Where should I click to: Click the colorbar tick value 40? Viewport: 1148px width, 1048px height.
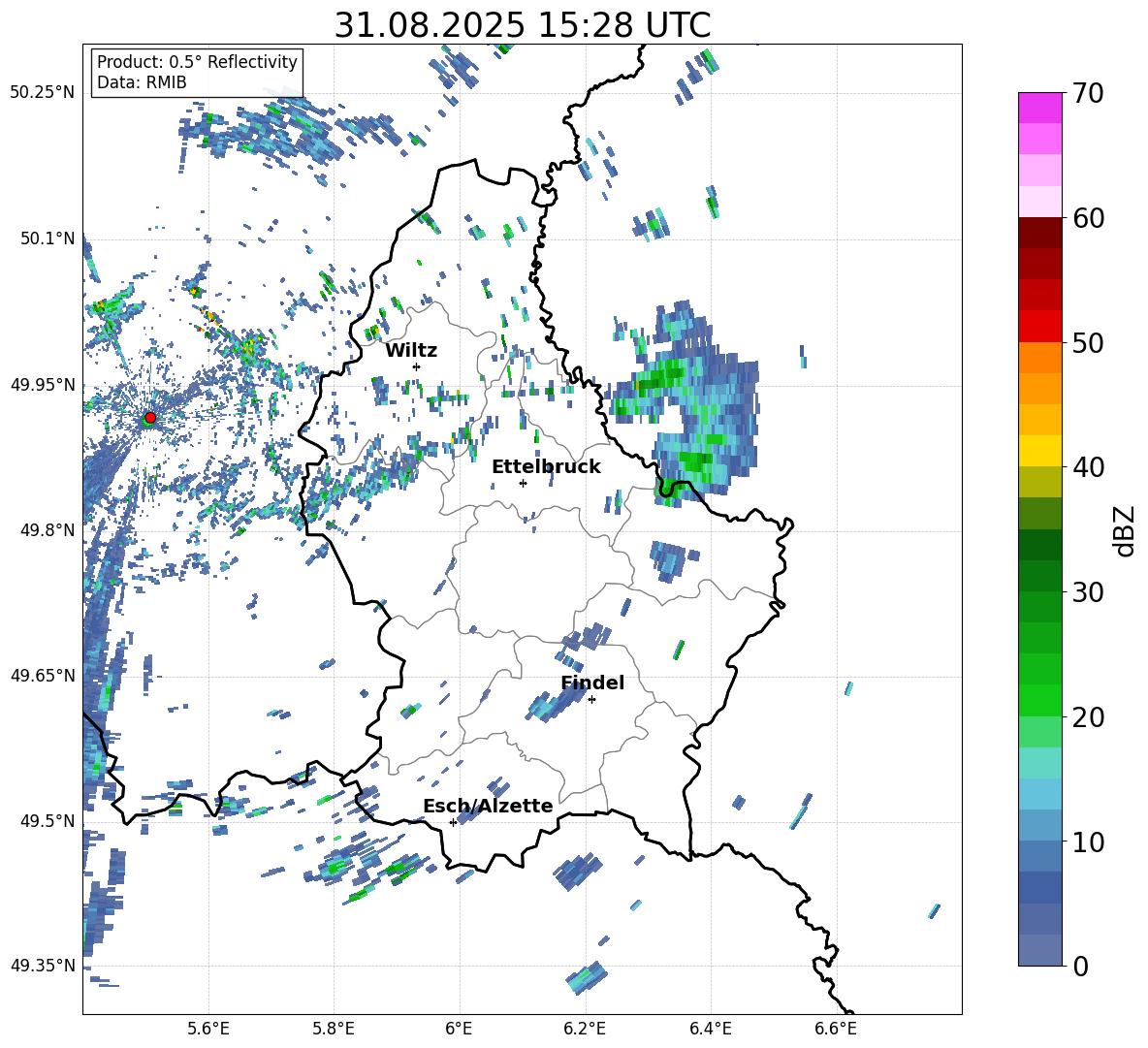1087,467
